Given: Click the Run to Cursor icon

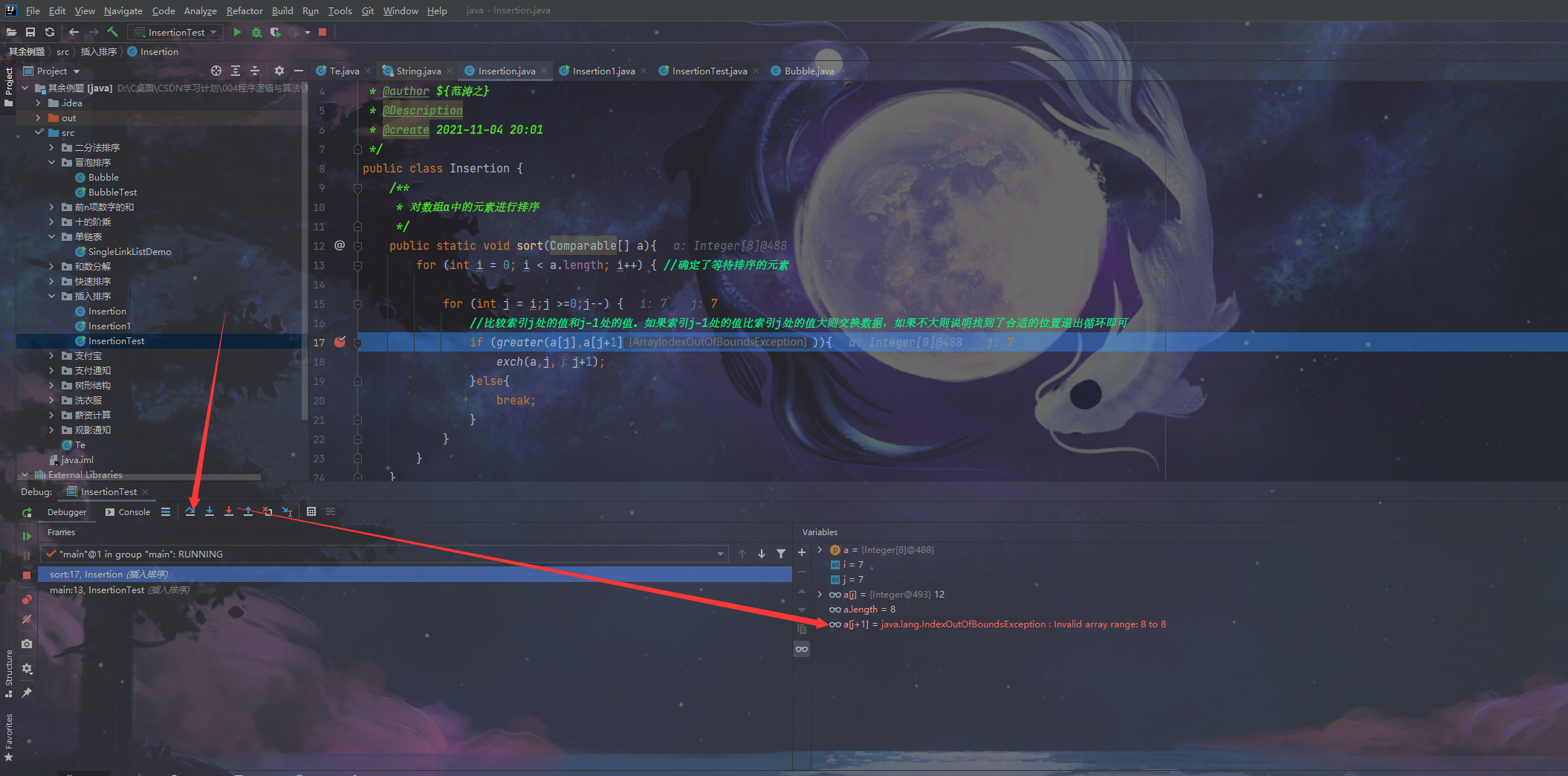Looking at the screenshot, I should [x=287, y=511].
